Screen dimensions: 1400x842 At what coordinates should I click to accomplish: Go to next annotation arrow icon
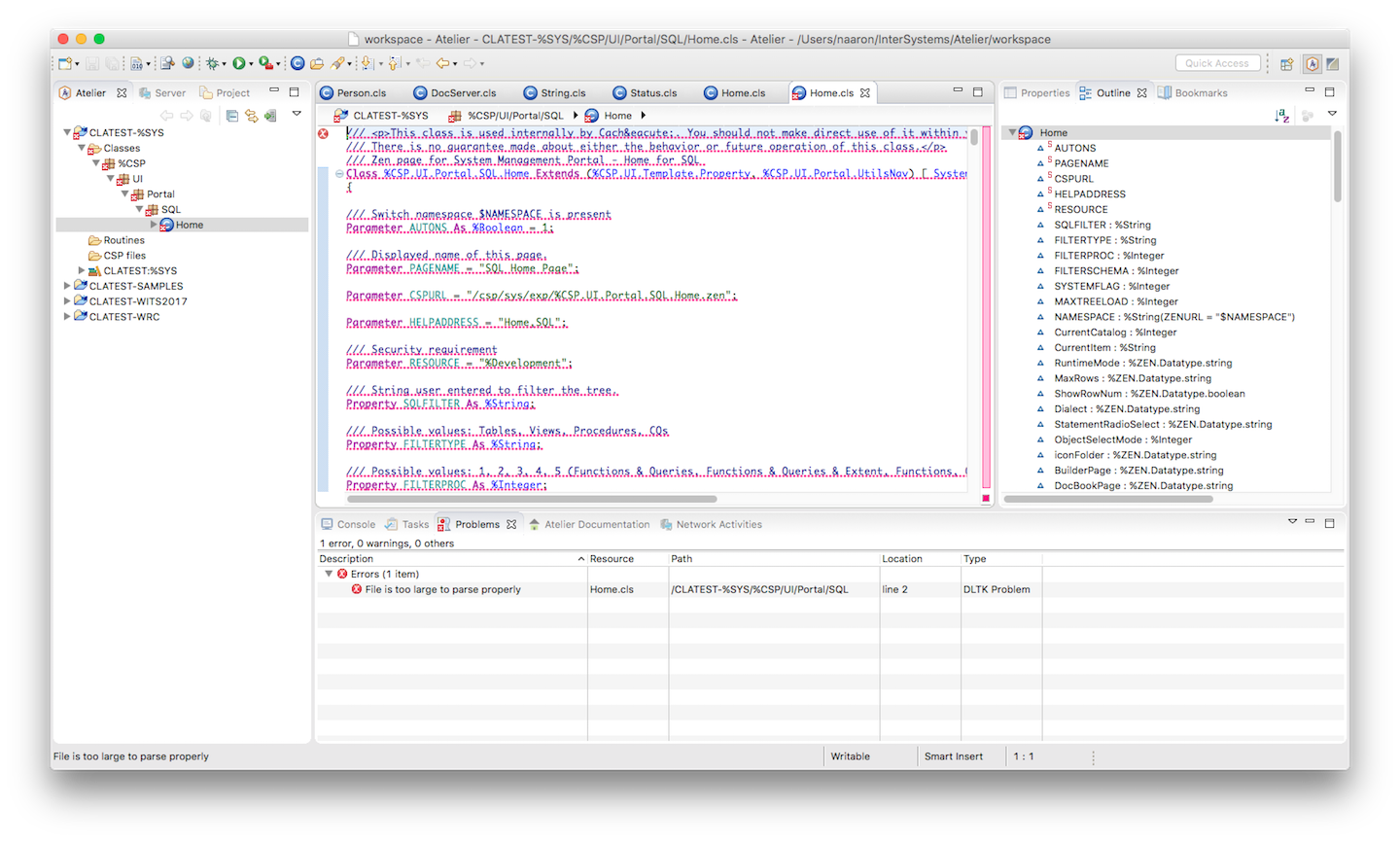(367, 63)
